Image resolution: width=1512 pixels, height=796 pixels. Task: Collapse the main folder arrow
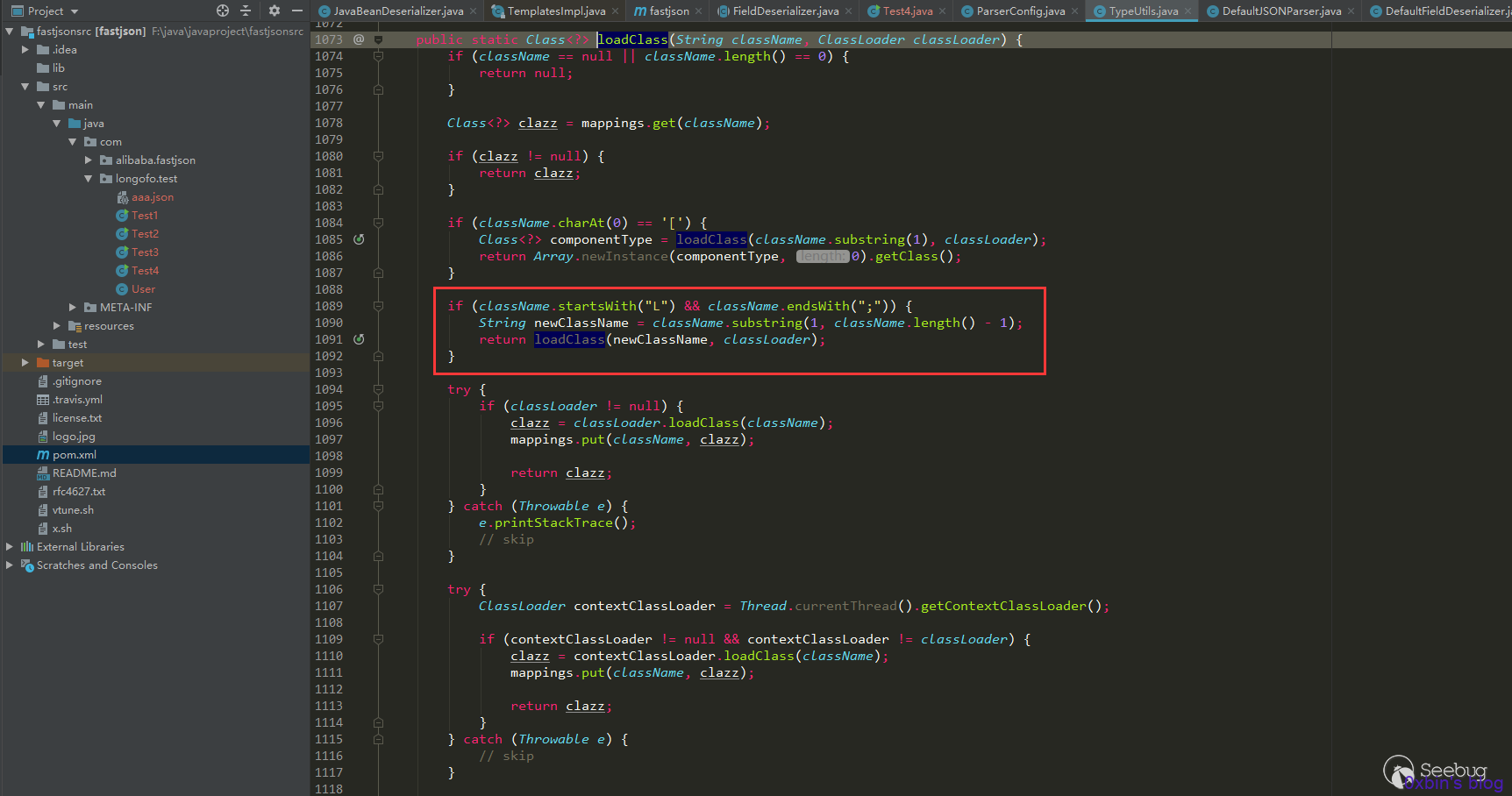[x=41, y=104]
